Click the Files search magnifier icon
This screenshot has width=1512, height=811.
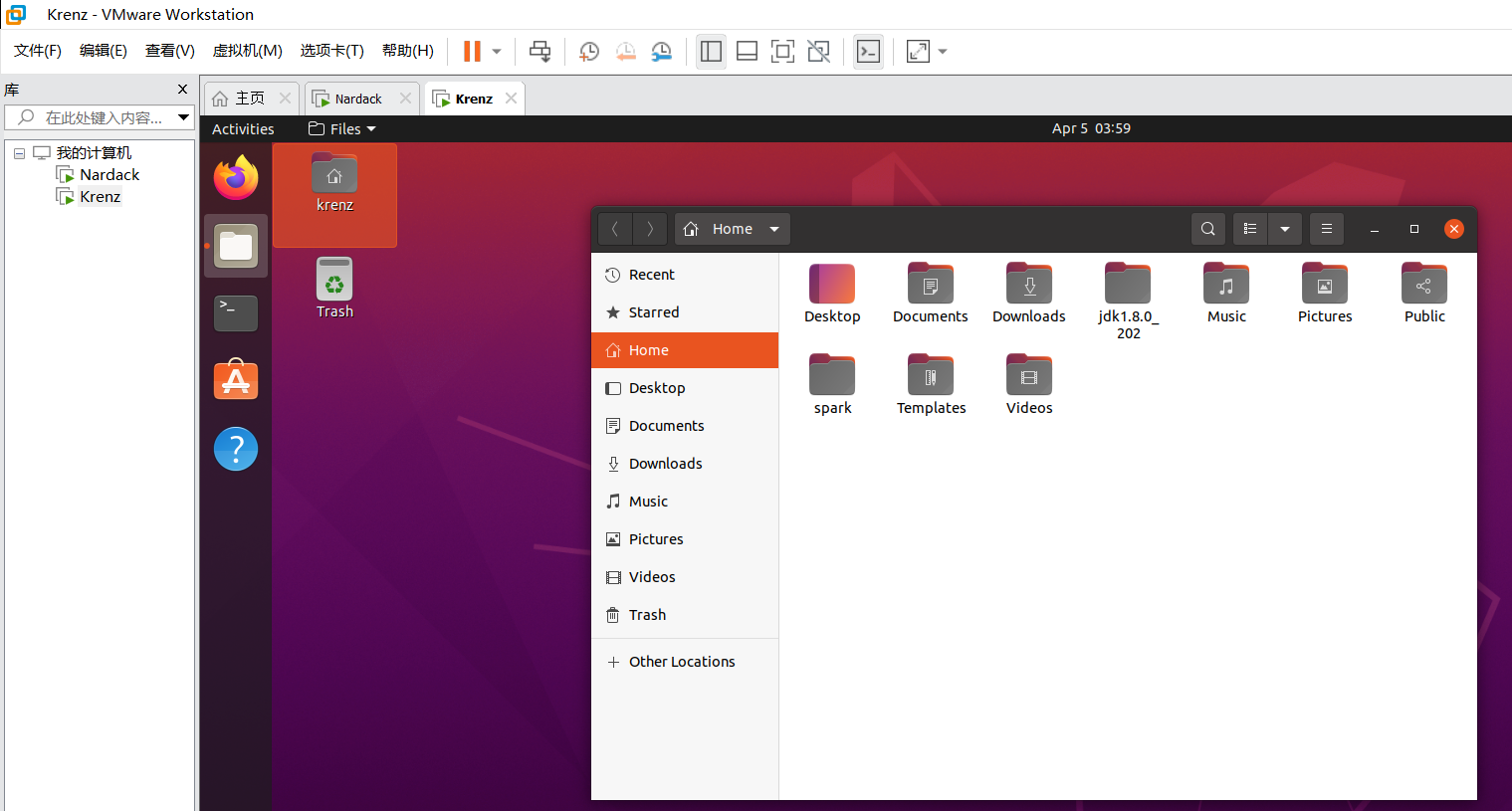pos(1208,229)
